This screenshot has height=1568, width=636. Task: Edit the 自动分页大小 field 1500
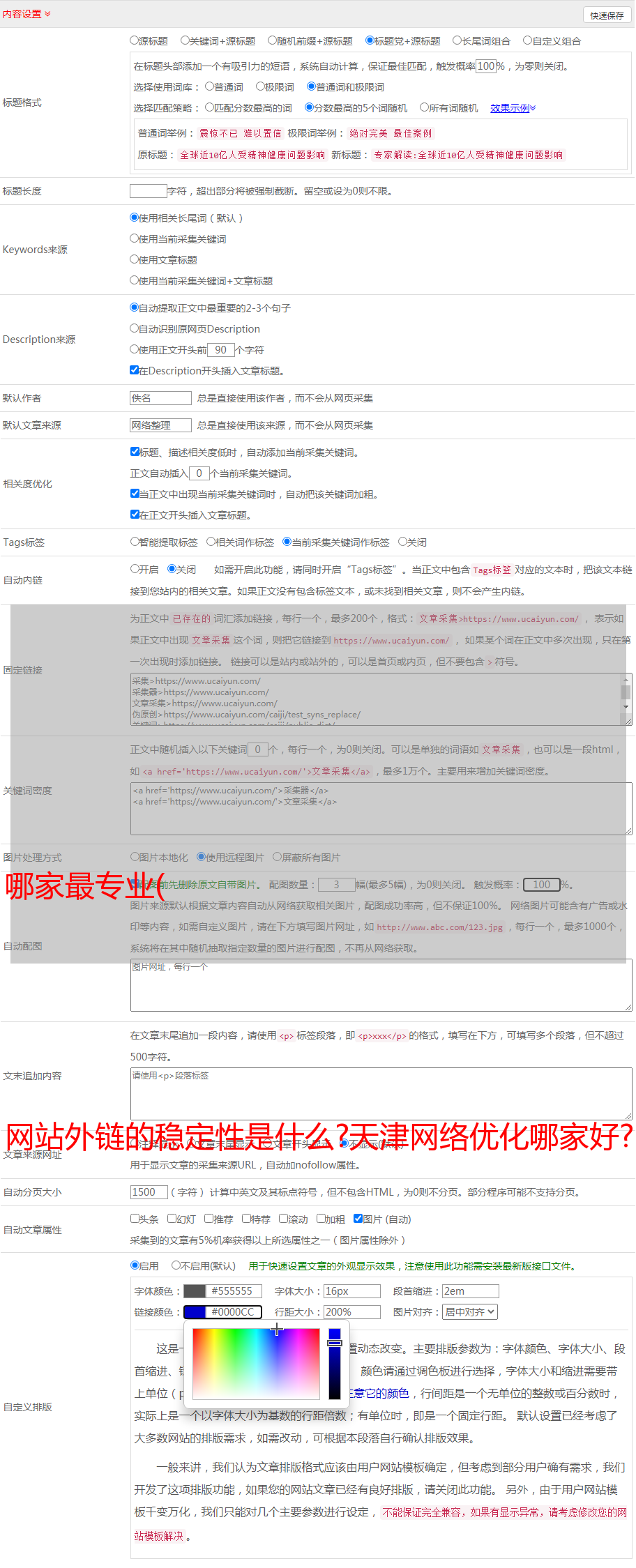[x=149, y=1192]
